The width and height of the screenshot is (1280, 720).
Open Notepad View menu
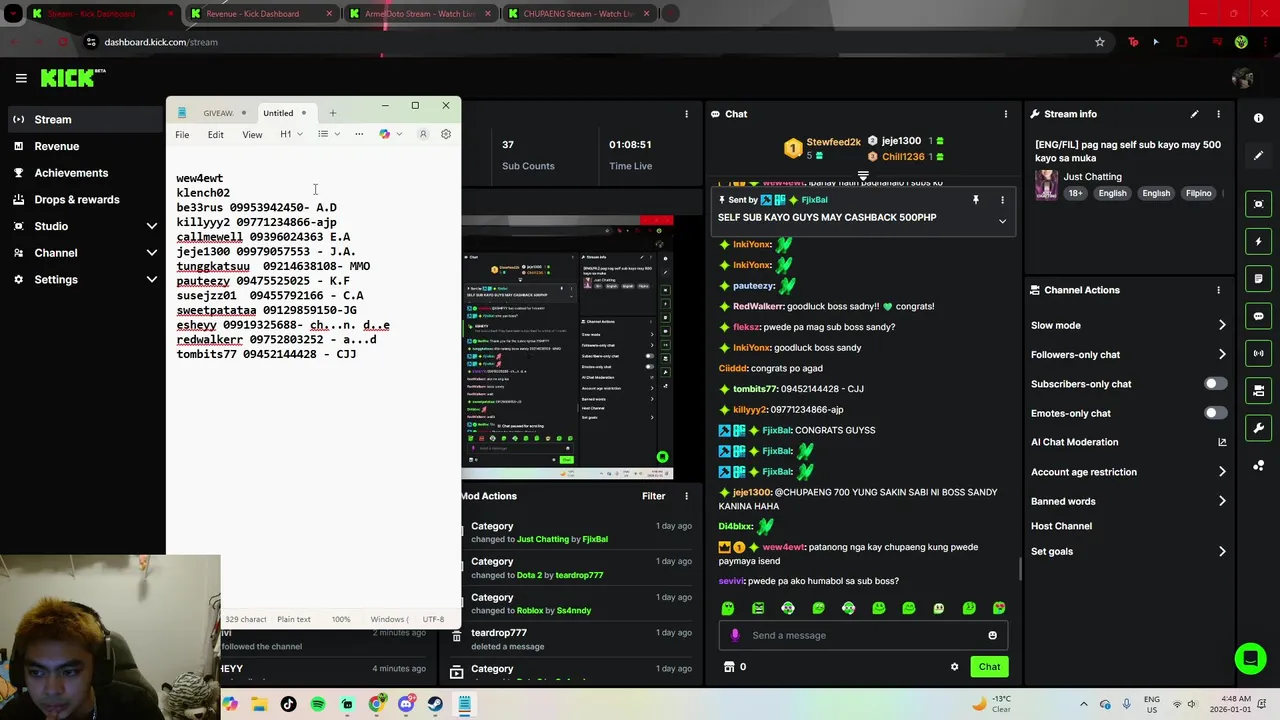pos(252,134)
